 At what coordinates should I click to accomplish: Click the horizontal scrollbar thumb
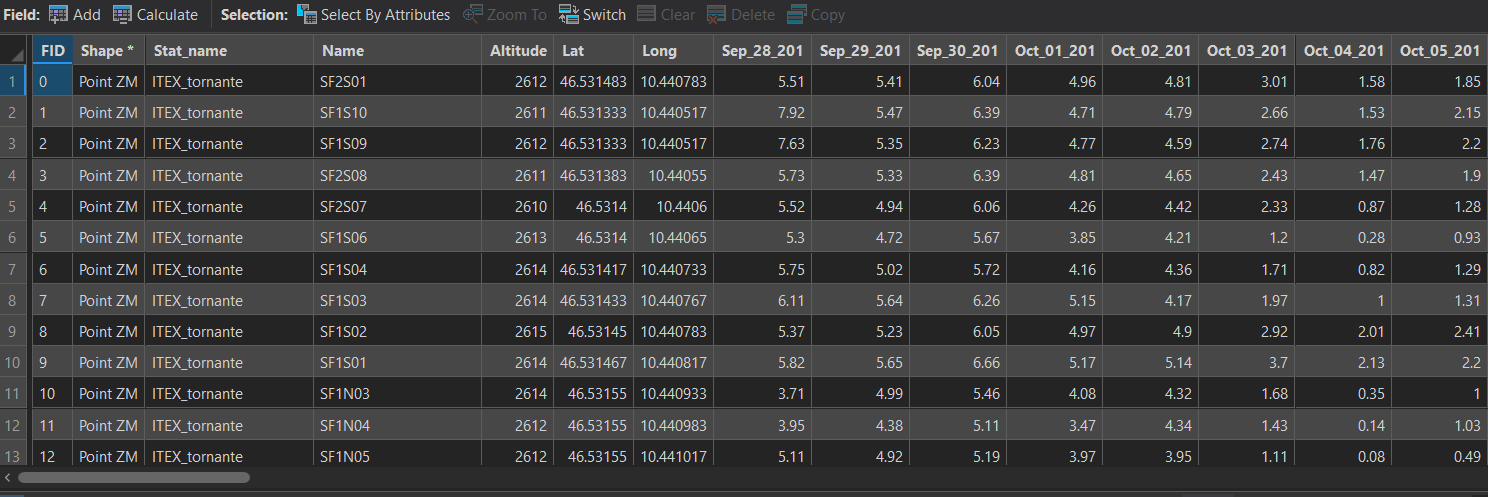pos(134,478)
